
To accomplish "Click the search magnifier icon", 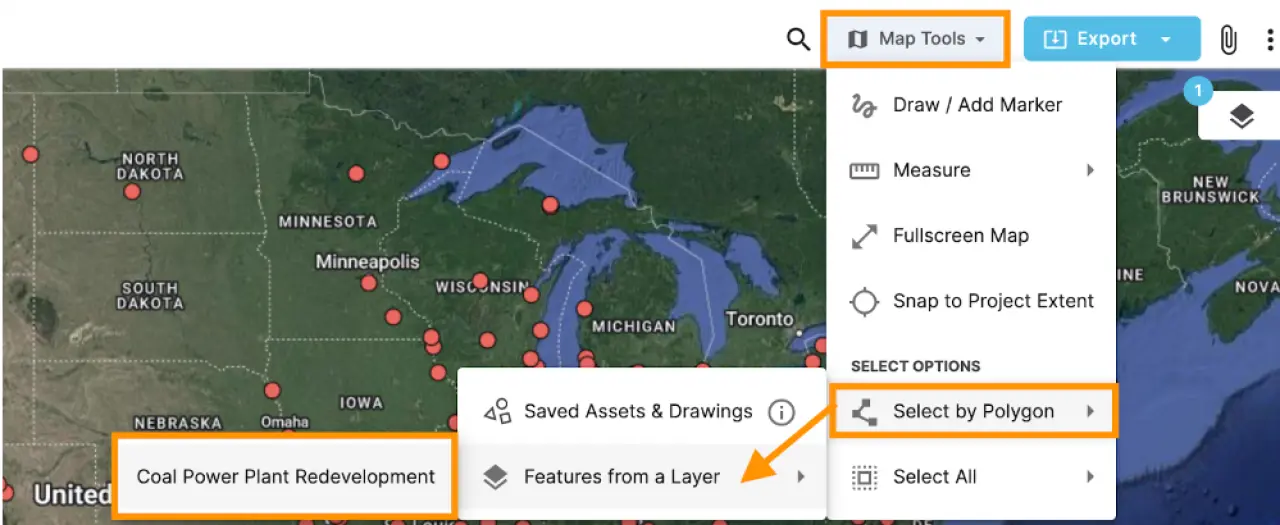I will [797, 39].
